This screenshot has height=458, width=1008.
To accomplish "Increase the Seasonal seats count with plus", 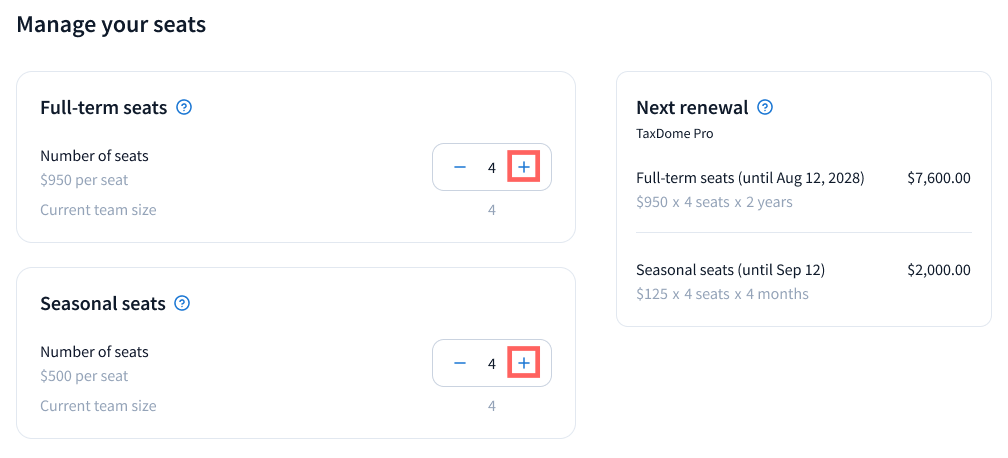I will point(524,363).
